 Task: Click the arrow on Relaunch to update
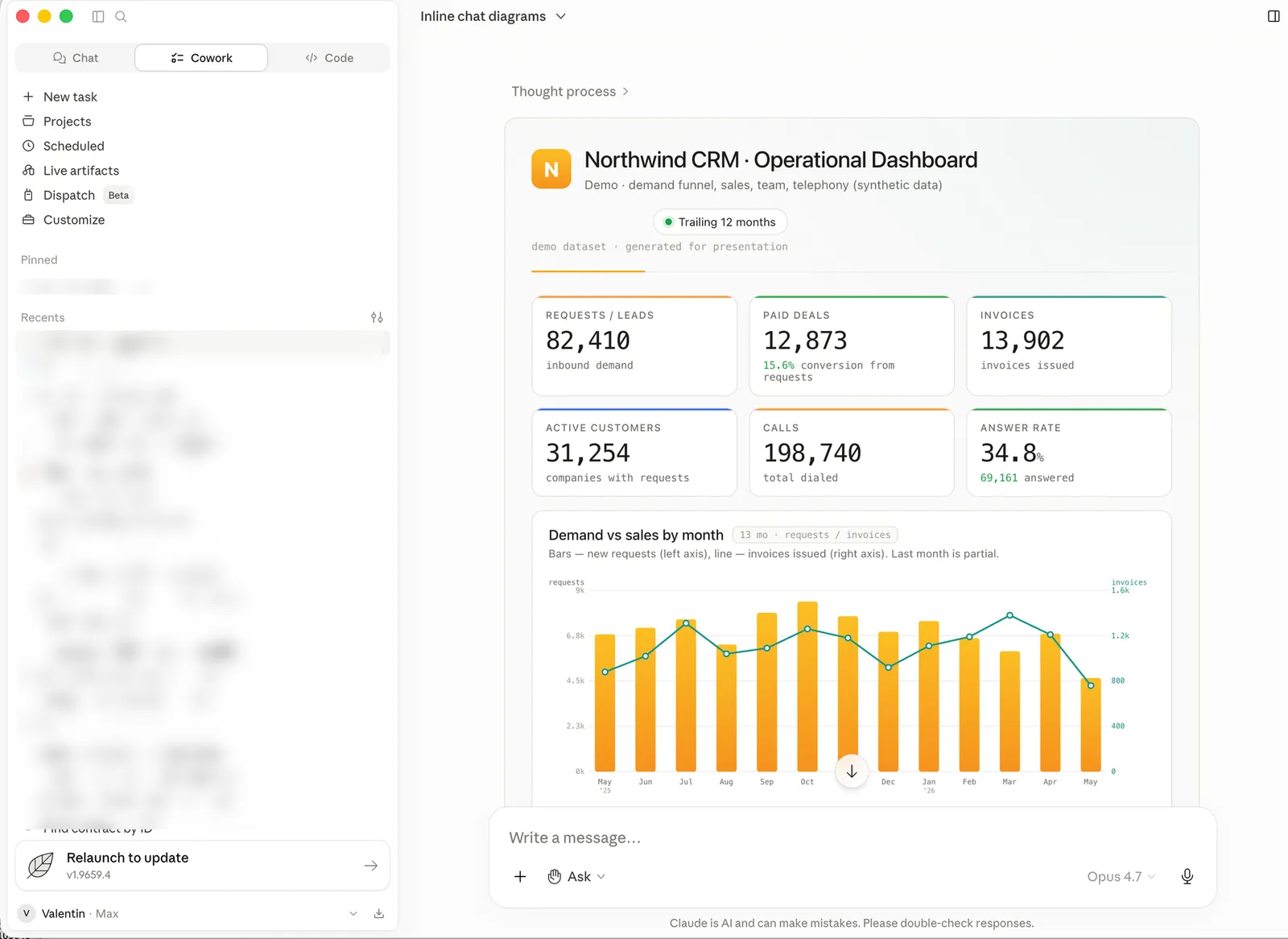pos(371,866)
